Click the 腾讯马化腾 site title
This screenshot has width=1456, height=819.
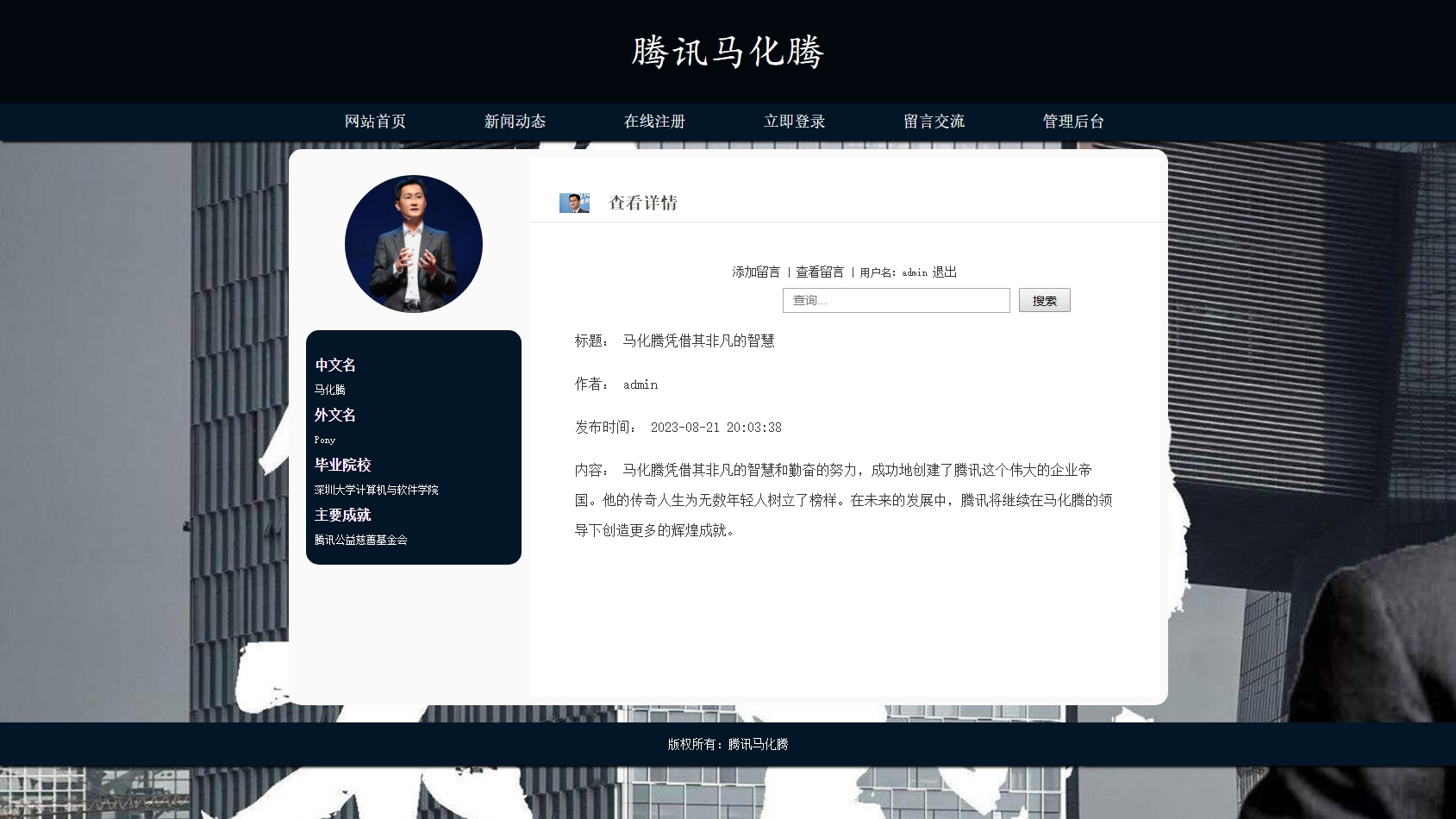pos(728,52)
